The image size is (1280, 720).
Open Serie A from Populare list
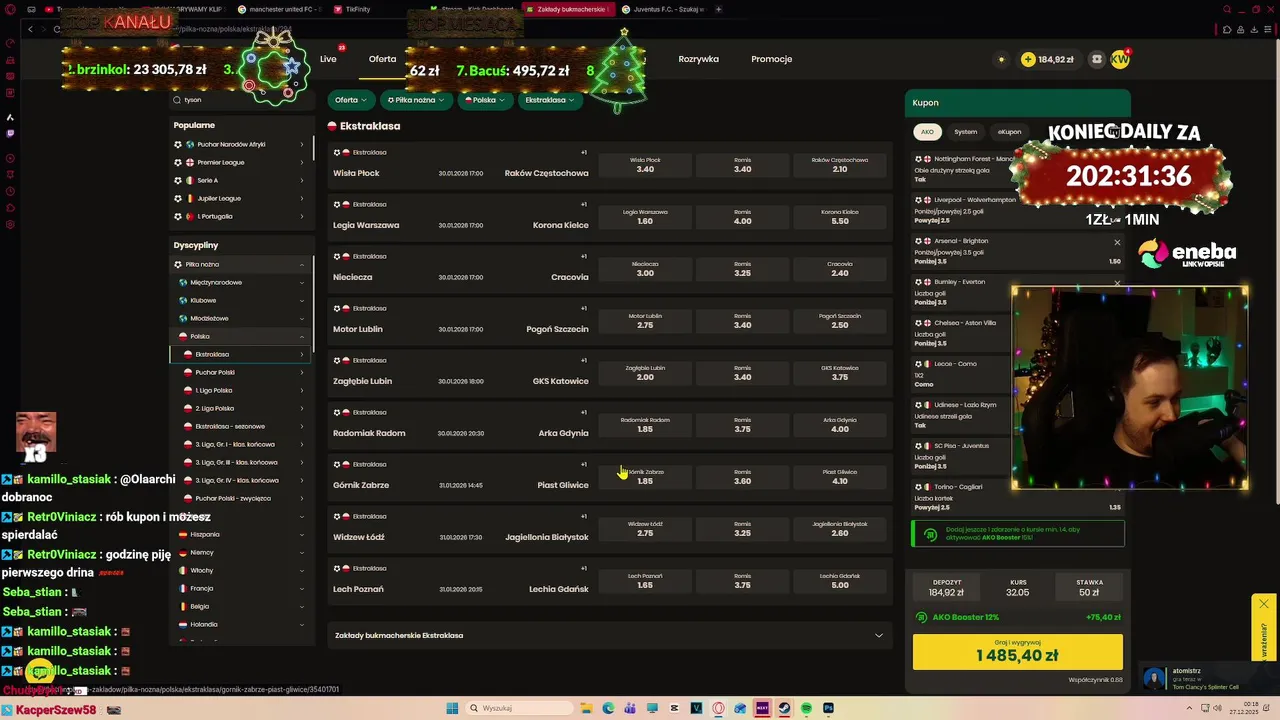[x=241, y=180]
